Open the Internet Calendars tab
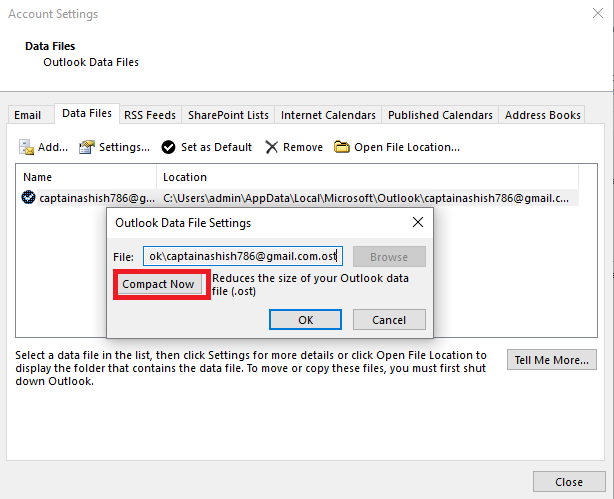This screenshot has width=614, height=499. (x=328, y=115)
